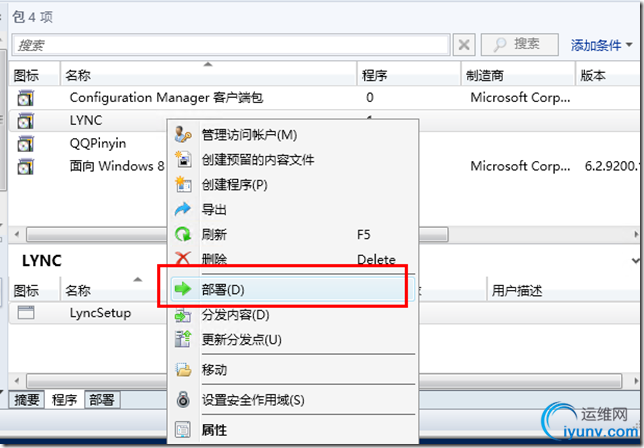Choose 设置安全作用域(S) menu entry
The width and height of the screenshot is (644, 448).
[x=293, y=400]
